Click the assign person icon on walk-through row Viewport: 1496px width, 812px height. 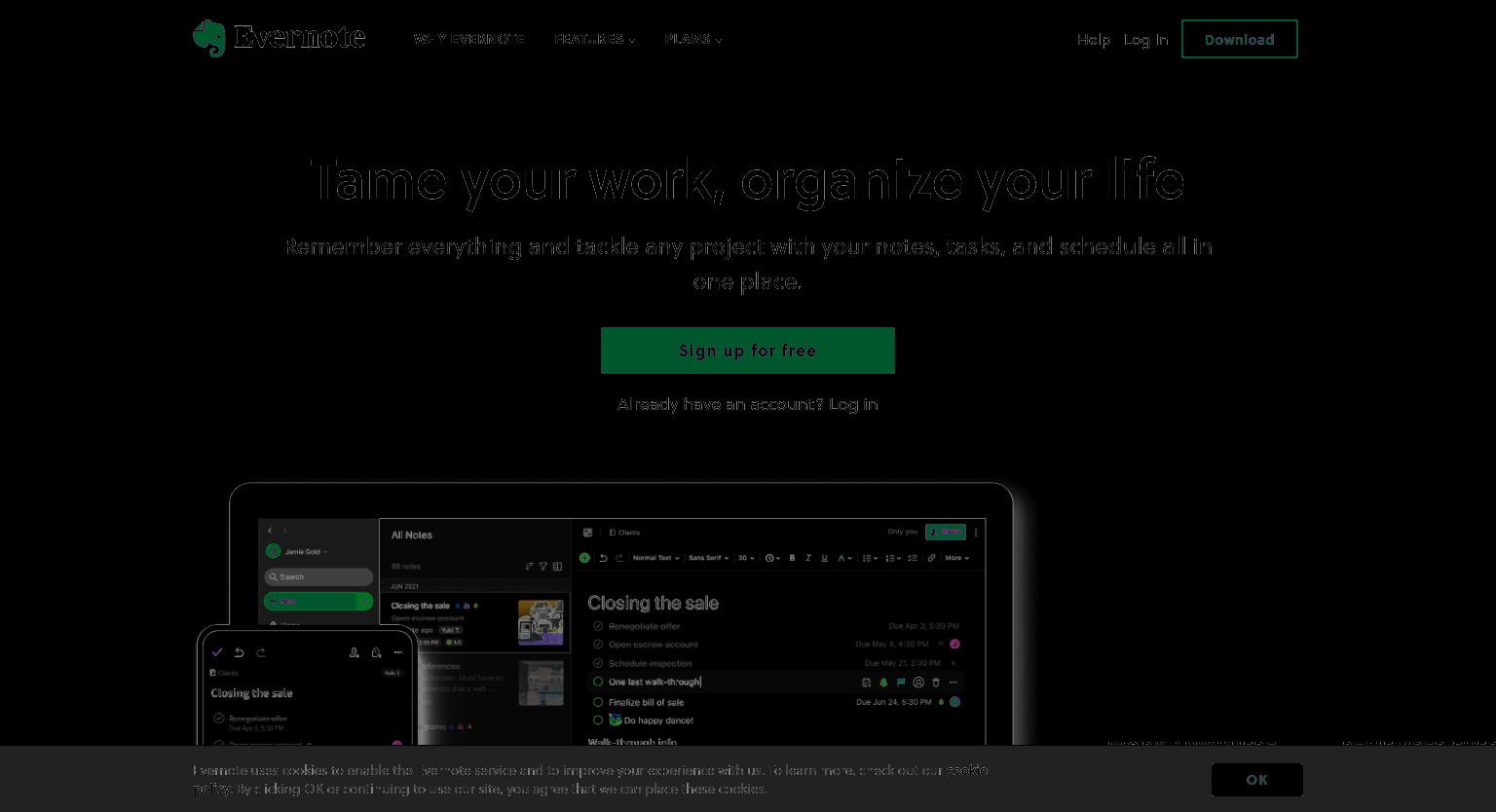pyautogui.click(x=918, y=683)
